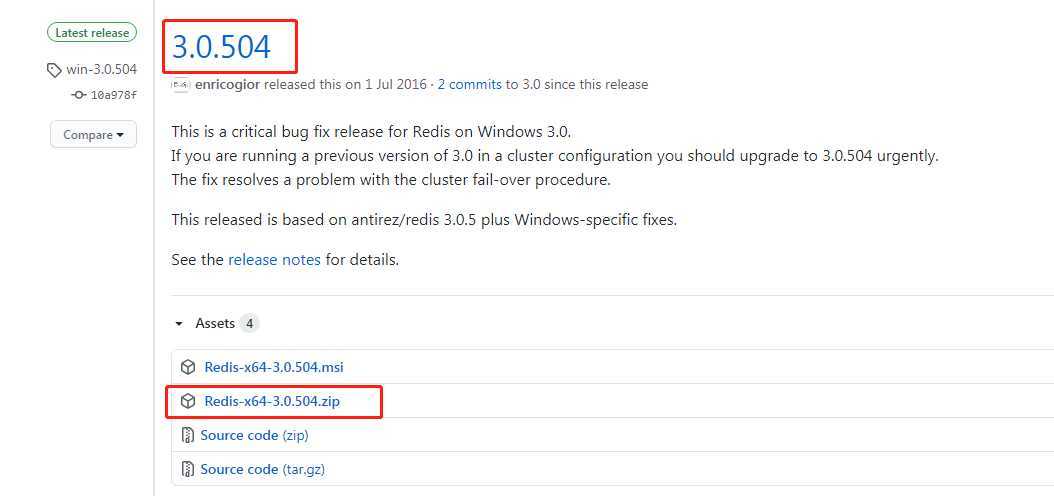Click the Latest release badge
Image resolution: width=1054 pixels, height=496 pixels.
coord(92,32)
